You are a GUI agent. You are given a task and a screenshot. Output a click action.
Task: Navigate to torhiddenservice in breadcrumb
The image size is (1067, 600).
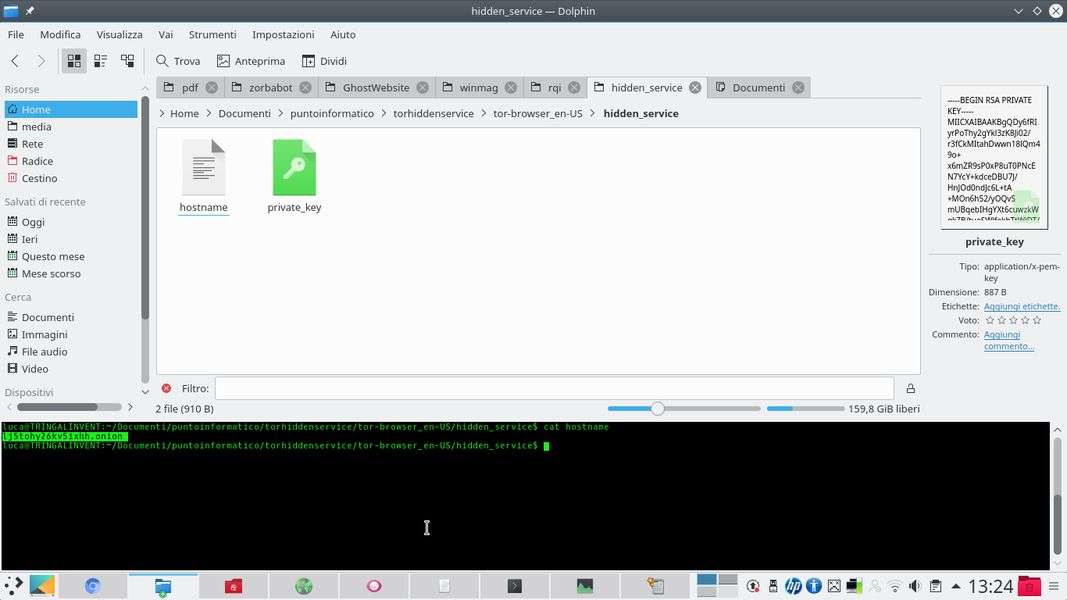point(433,114)
